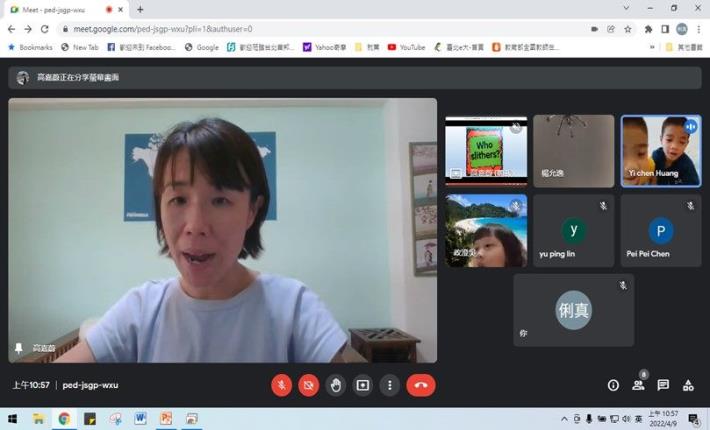Screen dimensions: 710x430
Task: Unmute the microphone in the call bar
Action: [x=282, y=385]
